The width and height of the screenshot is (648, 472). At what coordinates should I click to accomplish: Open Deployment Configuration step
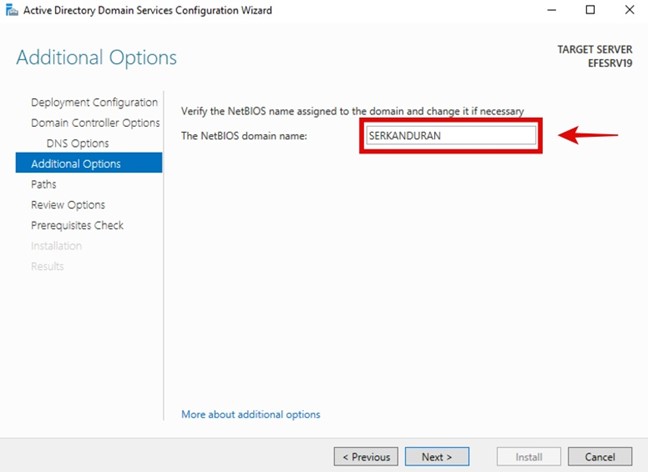[94, 102]
